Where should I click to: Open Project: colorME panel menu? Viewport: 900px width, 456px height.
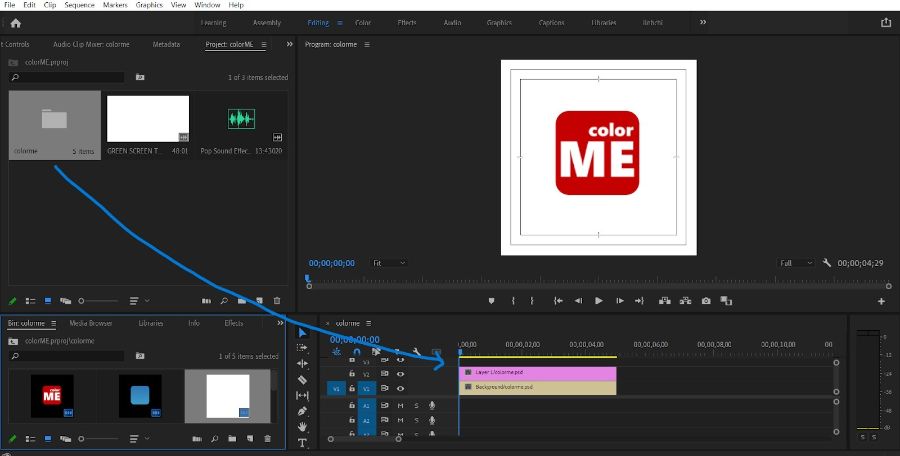pyautogui.click(x=264, y=44)
